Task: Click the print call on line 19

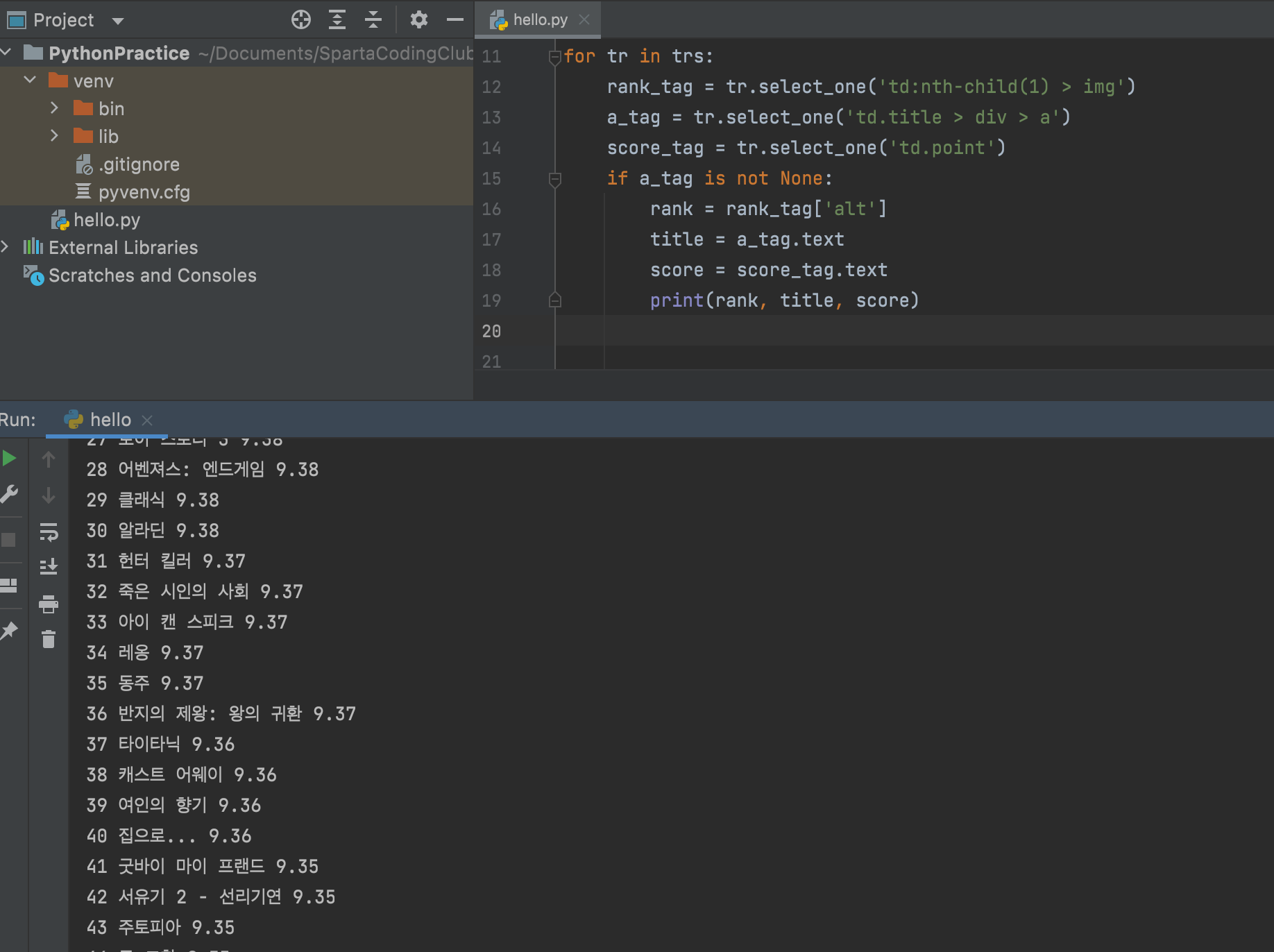Action: tap(784, 300)
